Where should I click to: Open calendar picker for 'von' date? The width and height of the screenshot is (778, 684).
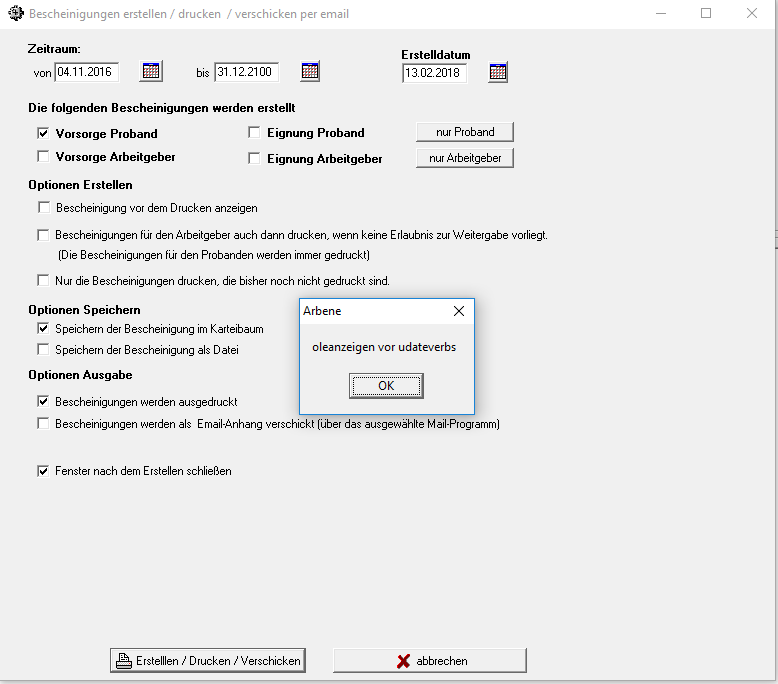(151, 71)
